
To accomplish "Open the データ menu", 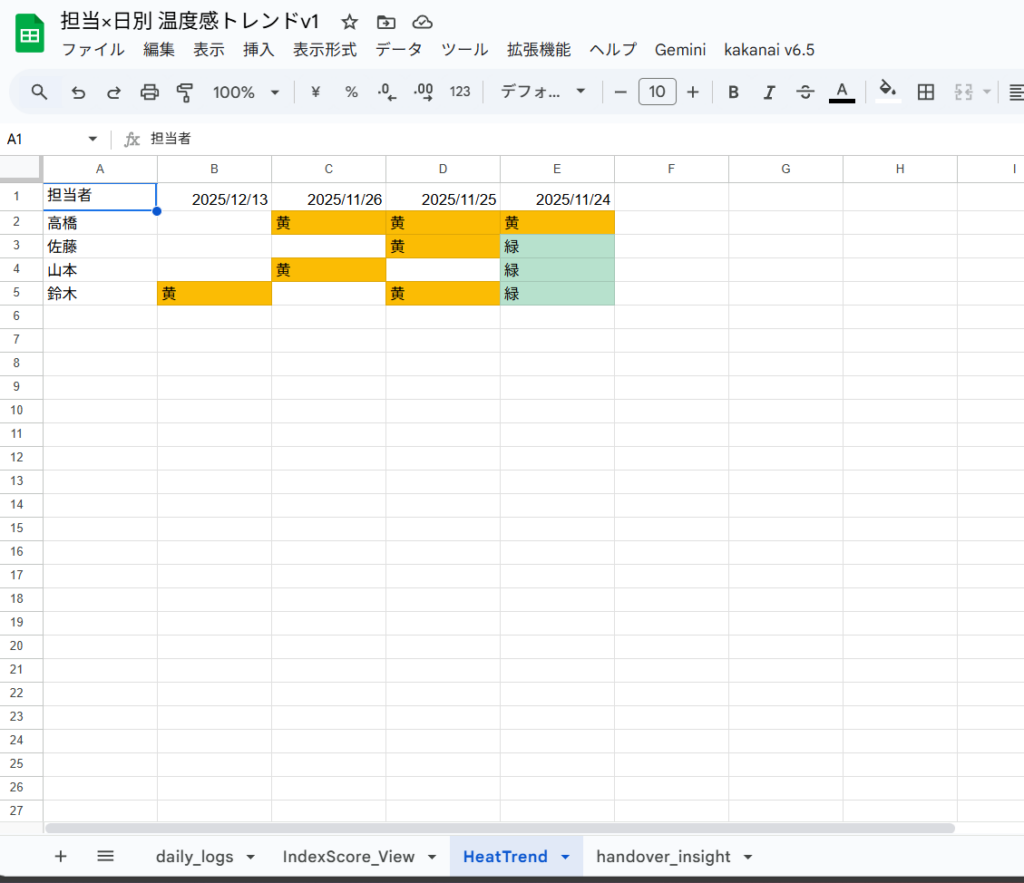I will pos(398,49).
